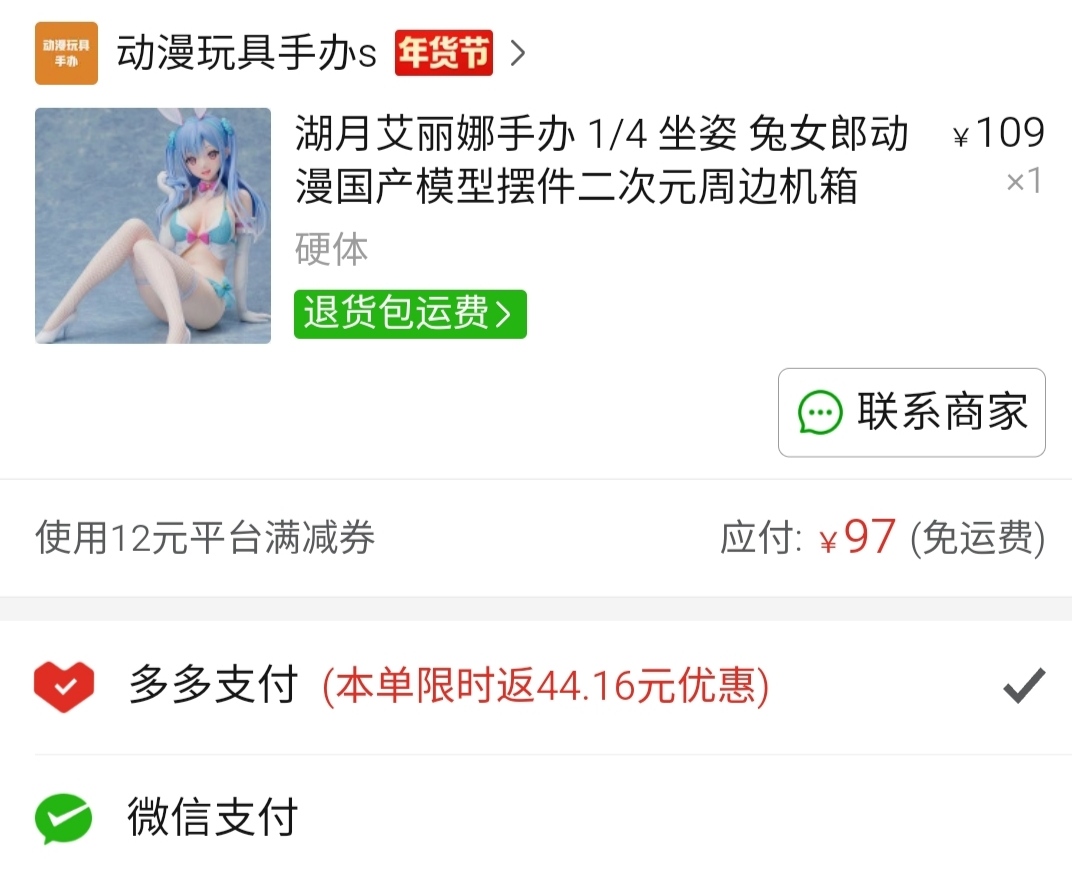Tap the 年货节 red festival badge

444,53
